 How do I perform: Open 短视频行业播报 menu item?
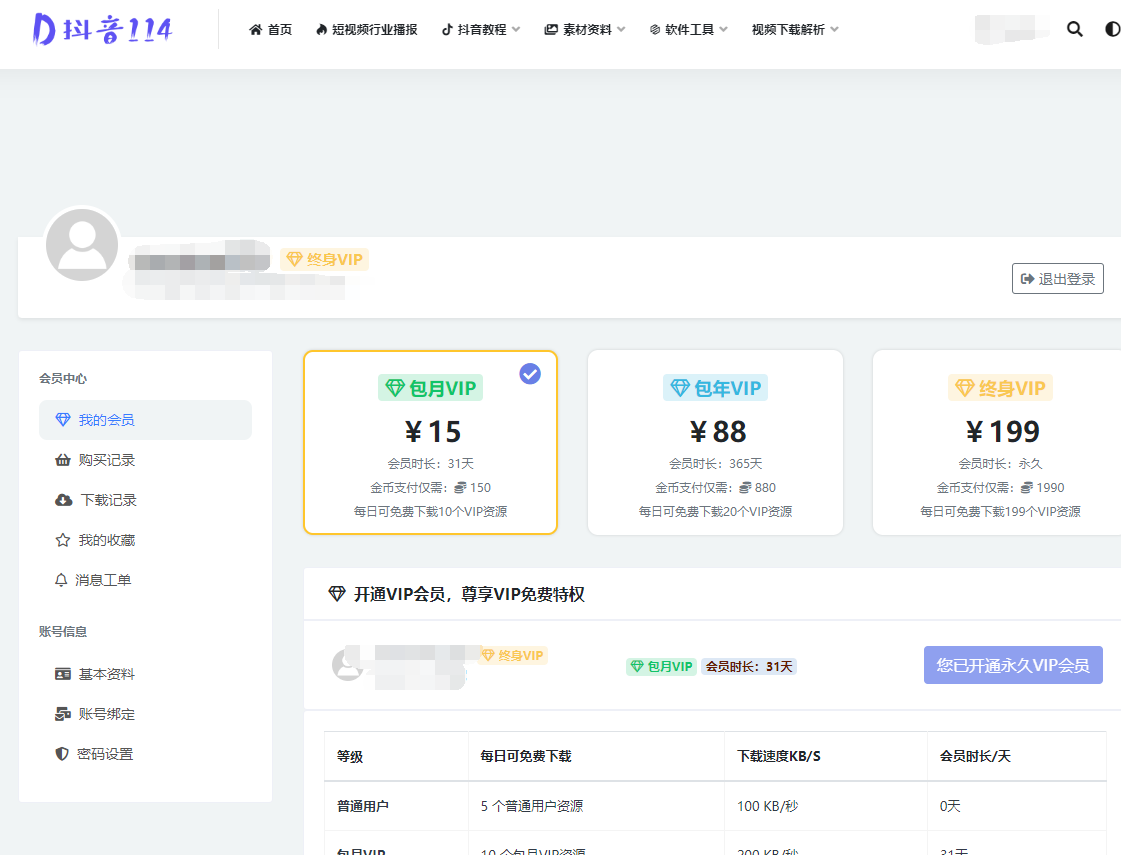click(x=367, y=29)
